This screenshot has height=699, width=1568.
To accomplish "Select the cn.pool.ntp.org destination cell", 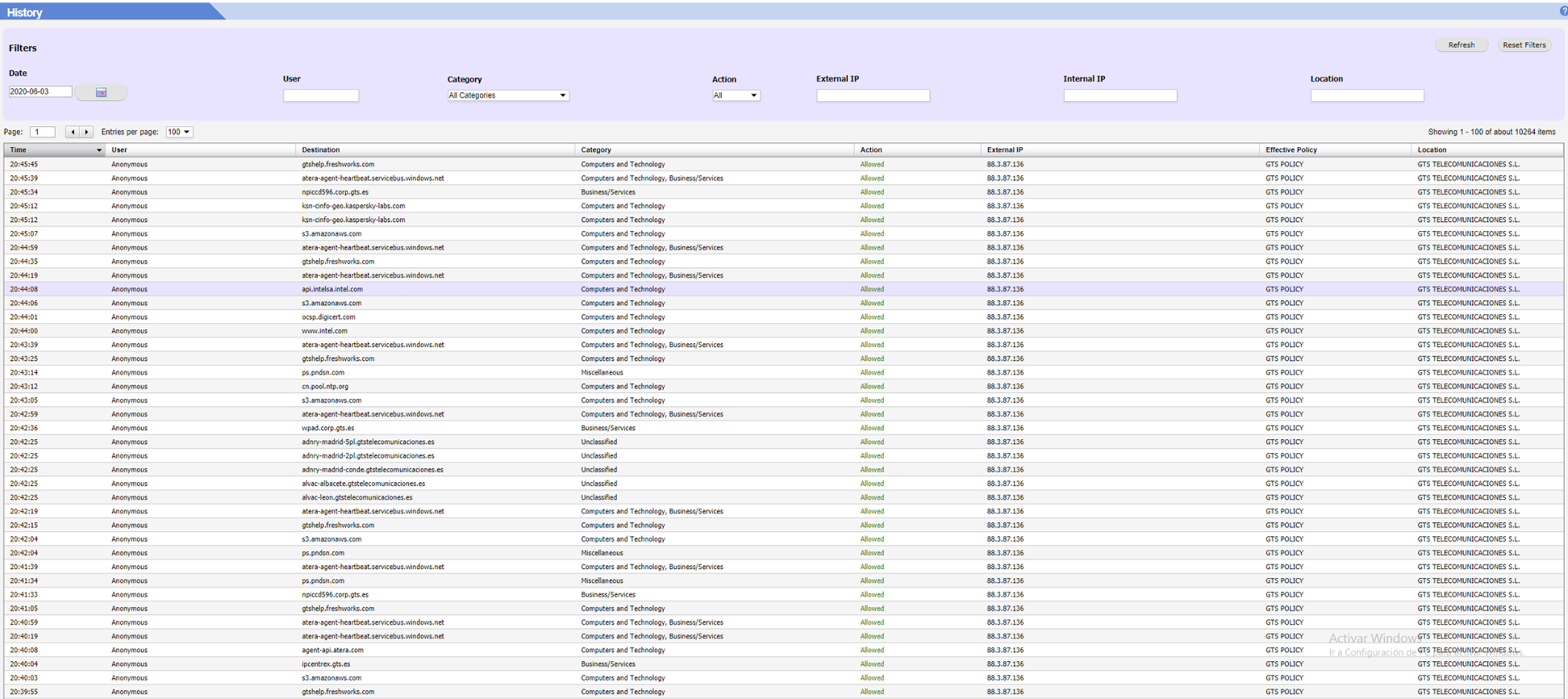I will 325,387.
